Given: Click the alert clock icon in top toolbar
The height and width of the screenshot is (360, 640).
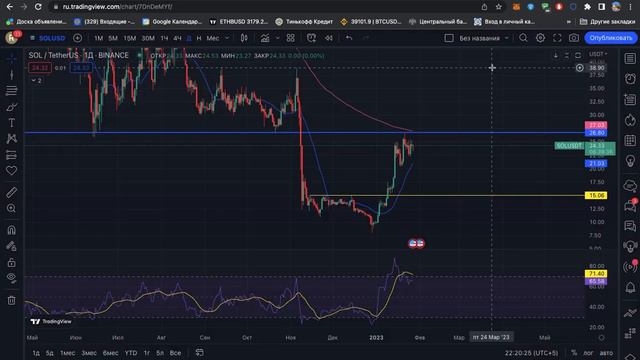Looking at the screenshot, I should coord(311,38).
